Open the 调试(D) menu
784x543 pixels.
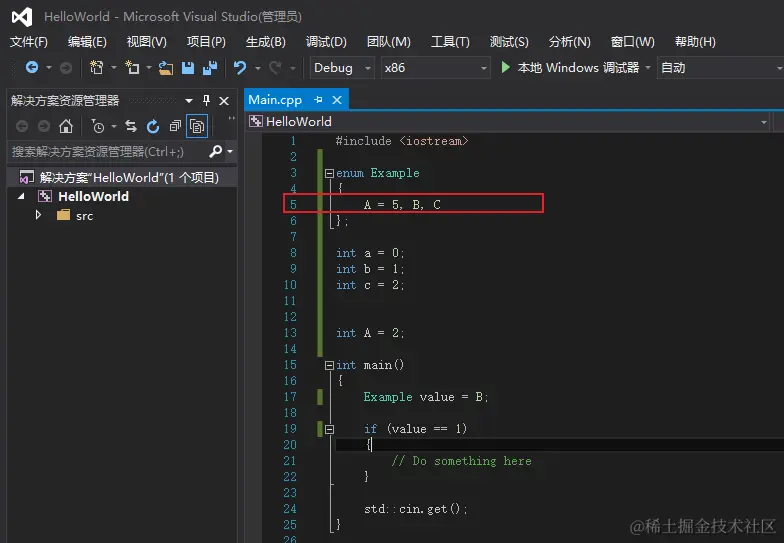tap(326, 42)
